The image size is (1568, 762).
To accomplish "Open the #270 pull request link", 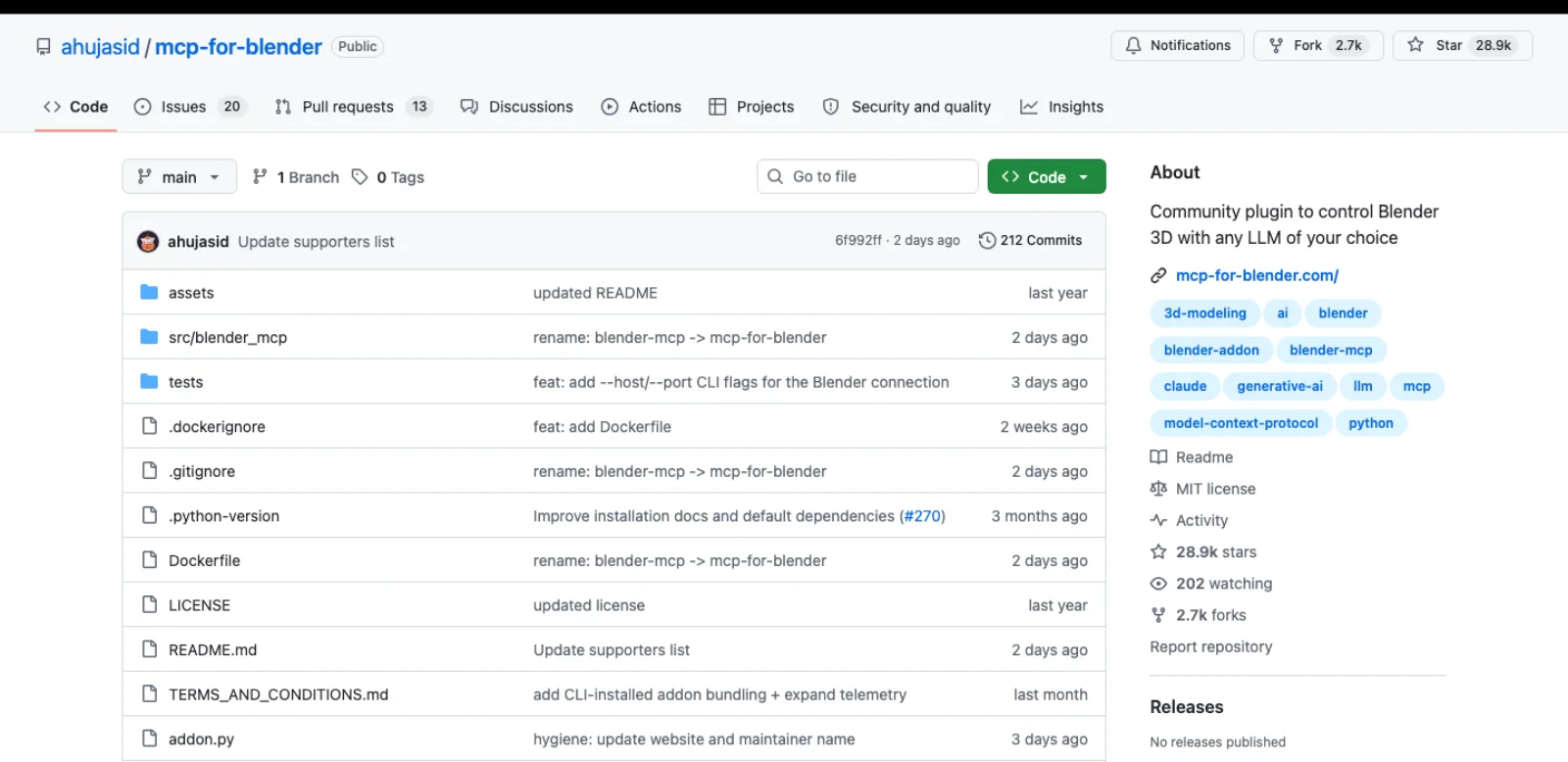I will pyautogui.click(x=921, y=516).
